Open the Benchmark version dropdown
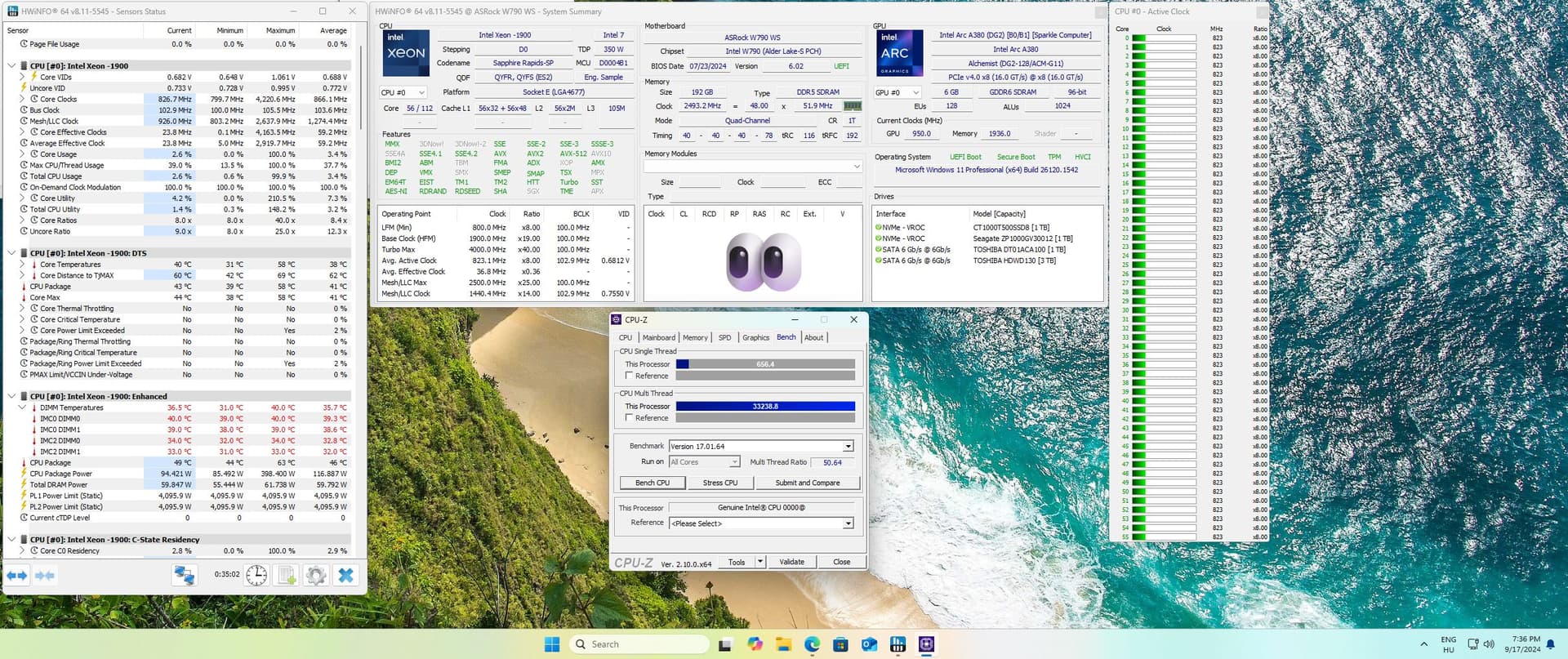Image resolution: width=1568 pixels, height=659 pixels. click(848, 447)
